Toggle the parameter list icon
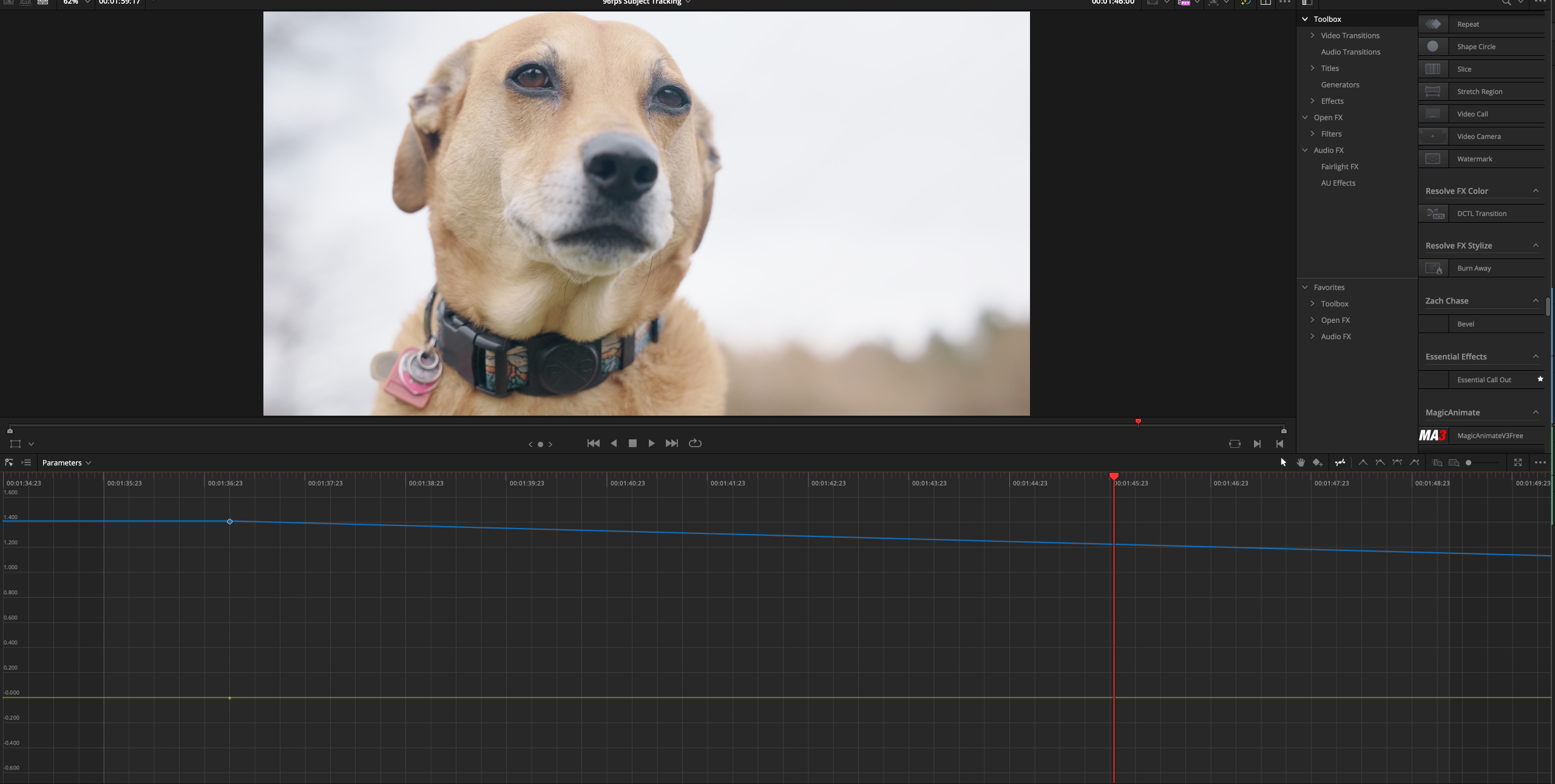 click(x=26, y=462)
